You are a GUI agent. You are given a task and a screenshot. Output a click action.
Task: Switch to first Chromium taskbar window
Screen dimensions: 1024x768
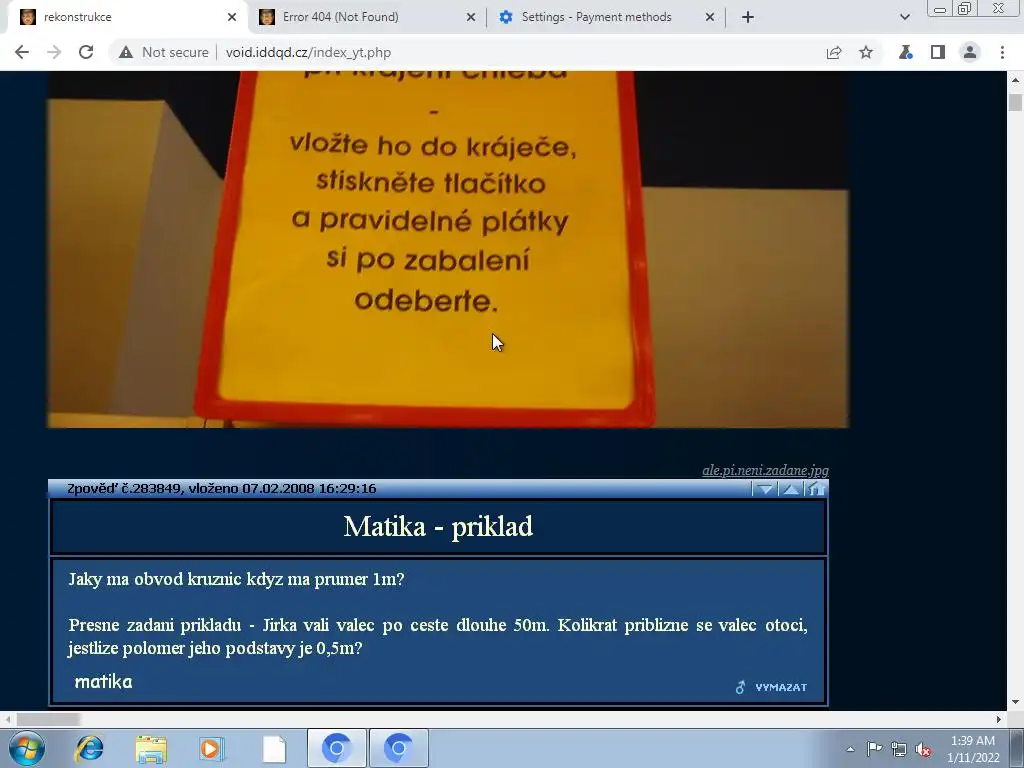(336, 748)
